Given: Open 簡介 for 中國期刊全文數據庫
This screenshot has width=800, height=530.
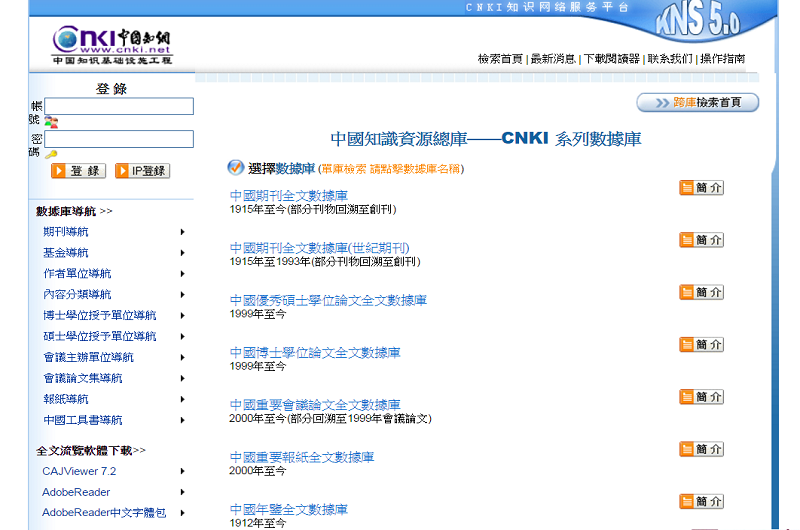Looking at the screenshot, I should 702,188.
